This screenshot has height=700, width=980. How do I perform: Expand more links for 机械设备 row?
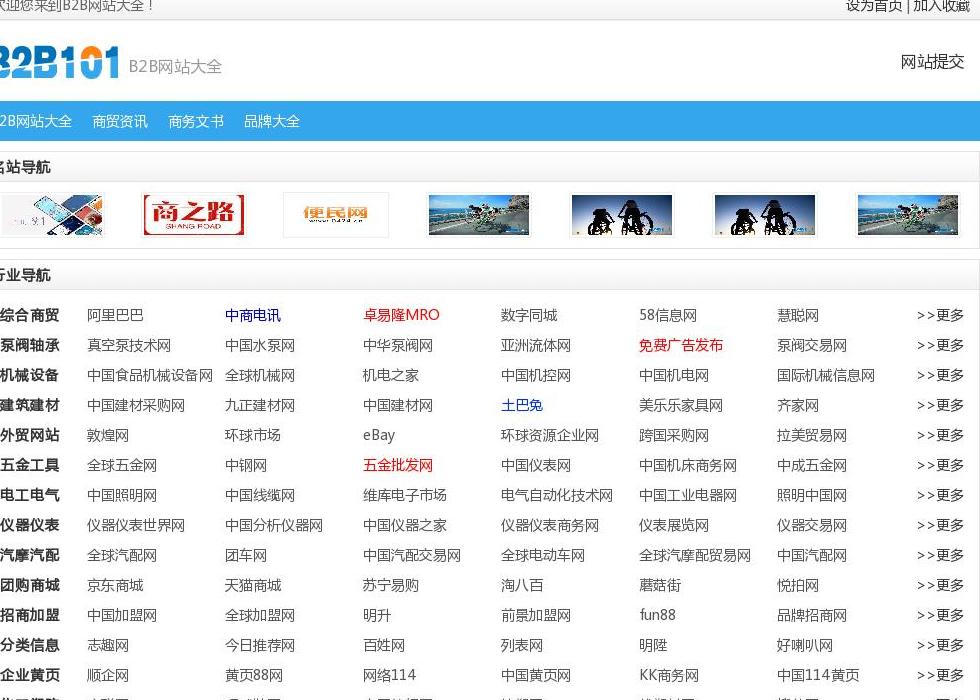(940, 375)
